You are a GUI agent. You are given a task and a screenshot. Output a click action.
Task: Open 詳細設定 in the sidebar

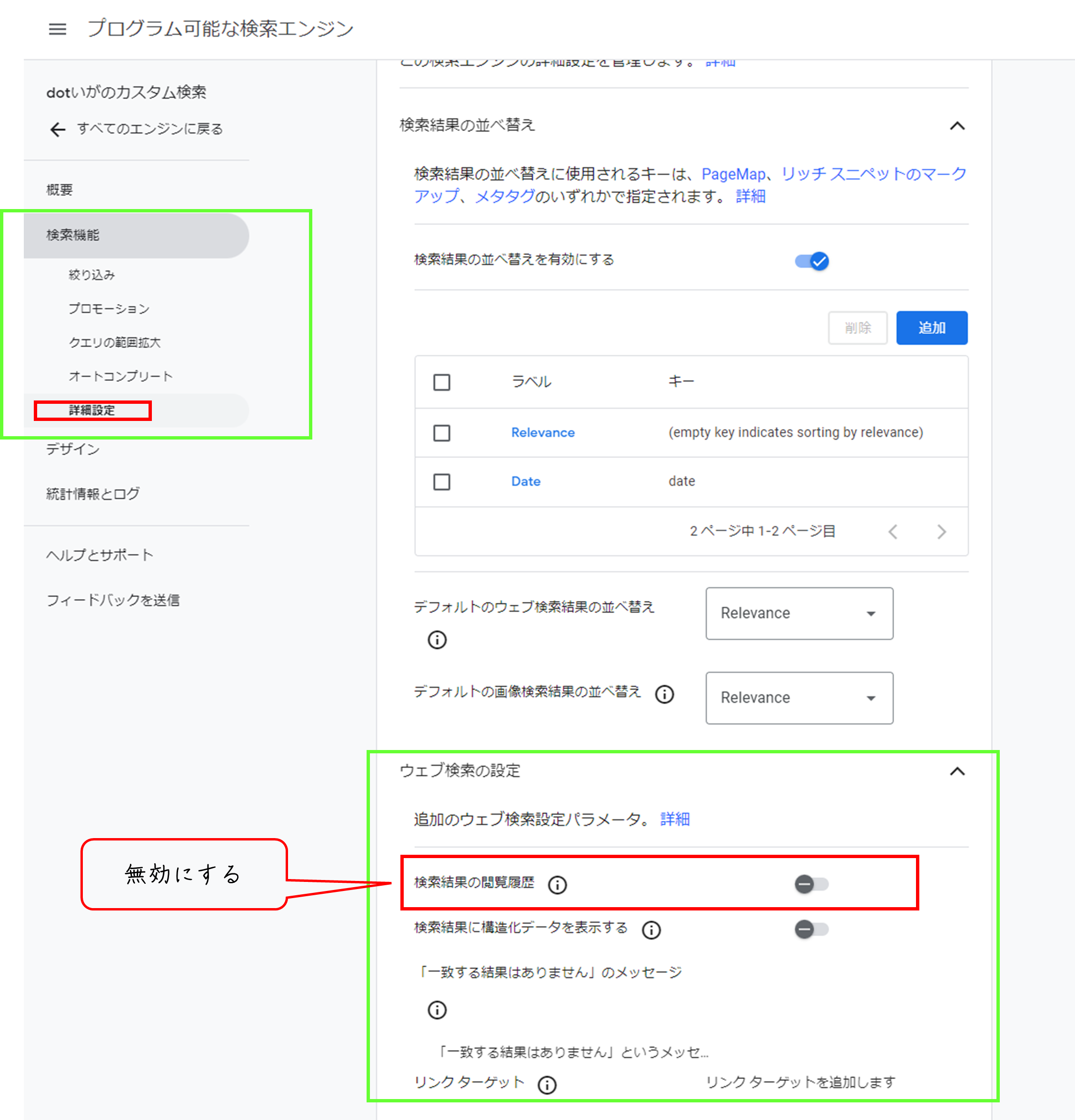coord(92,410)
